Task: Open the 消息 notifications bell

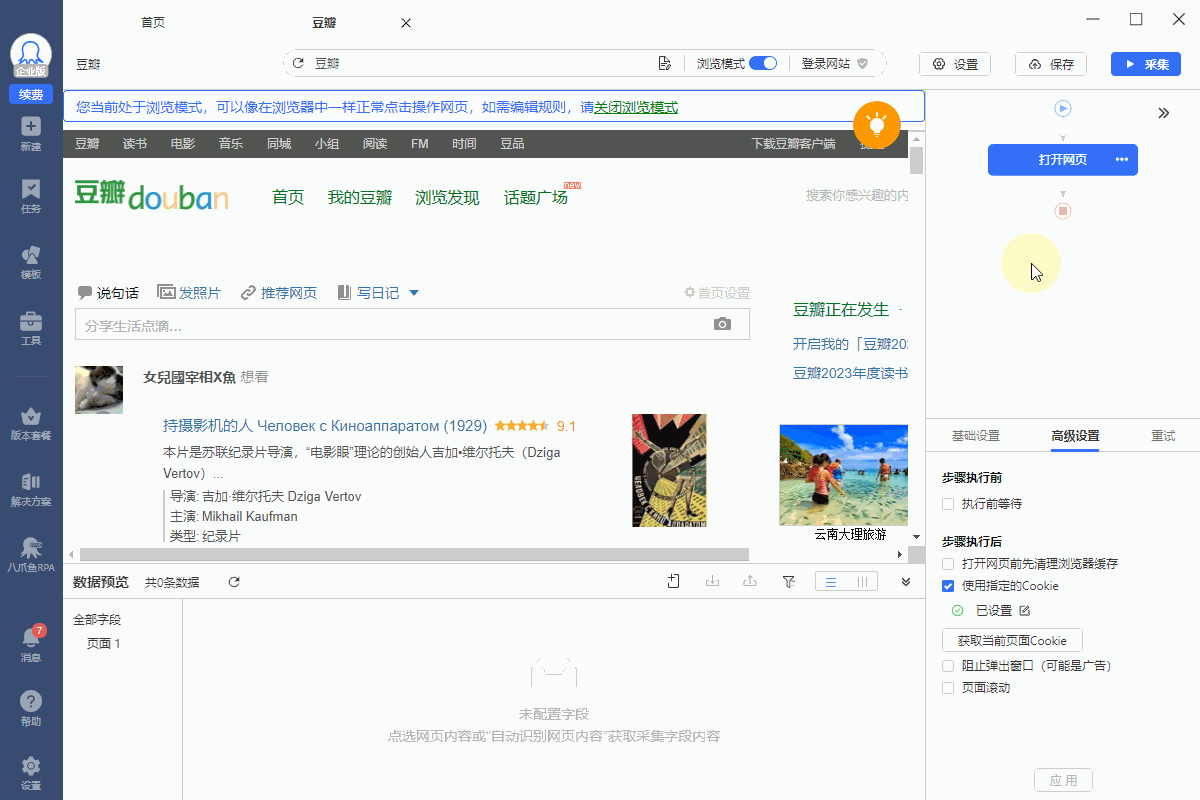Action: tap(31, 644)
